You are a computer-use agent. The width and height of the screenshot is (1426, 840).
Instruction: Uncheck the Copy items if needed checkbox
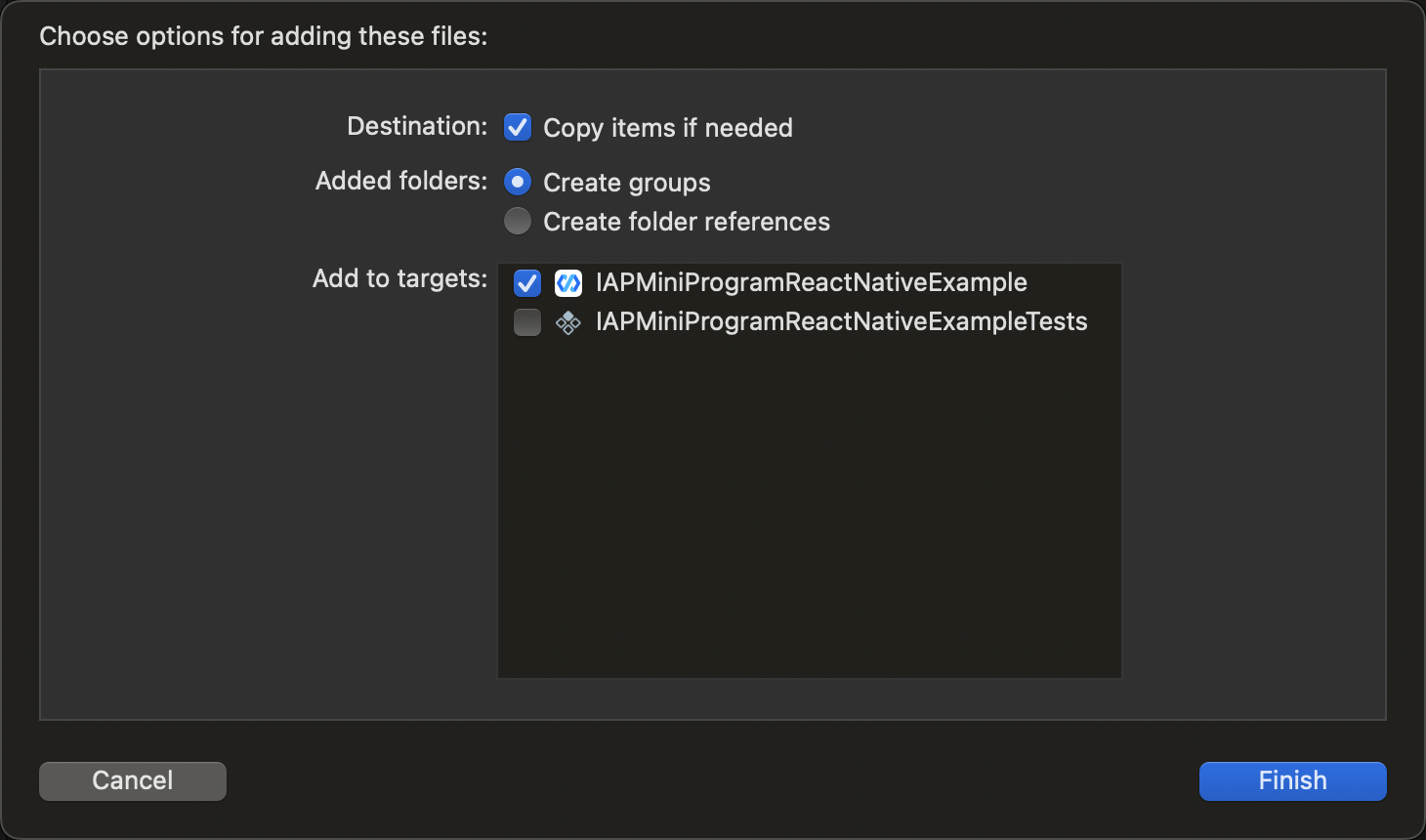click(518, 127)
